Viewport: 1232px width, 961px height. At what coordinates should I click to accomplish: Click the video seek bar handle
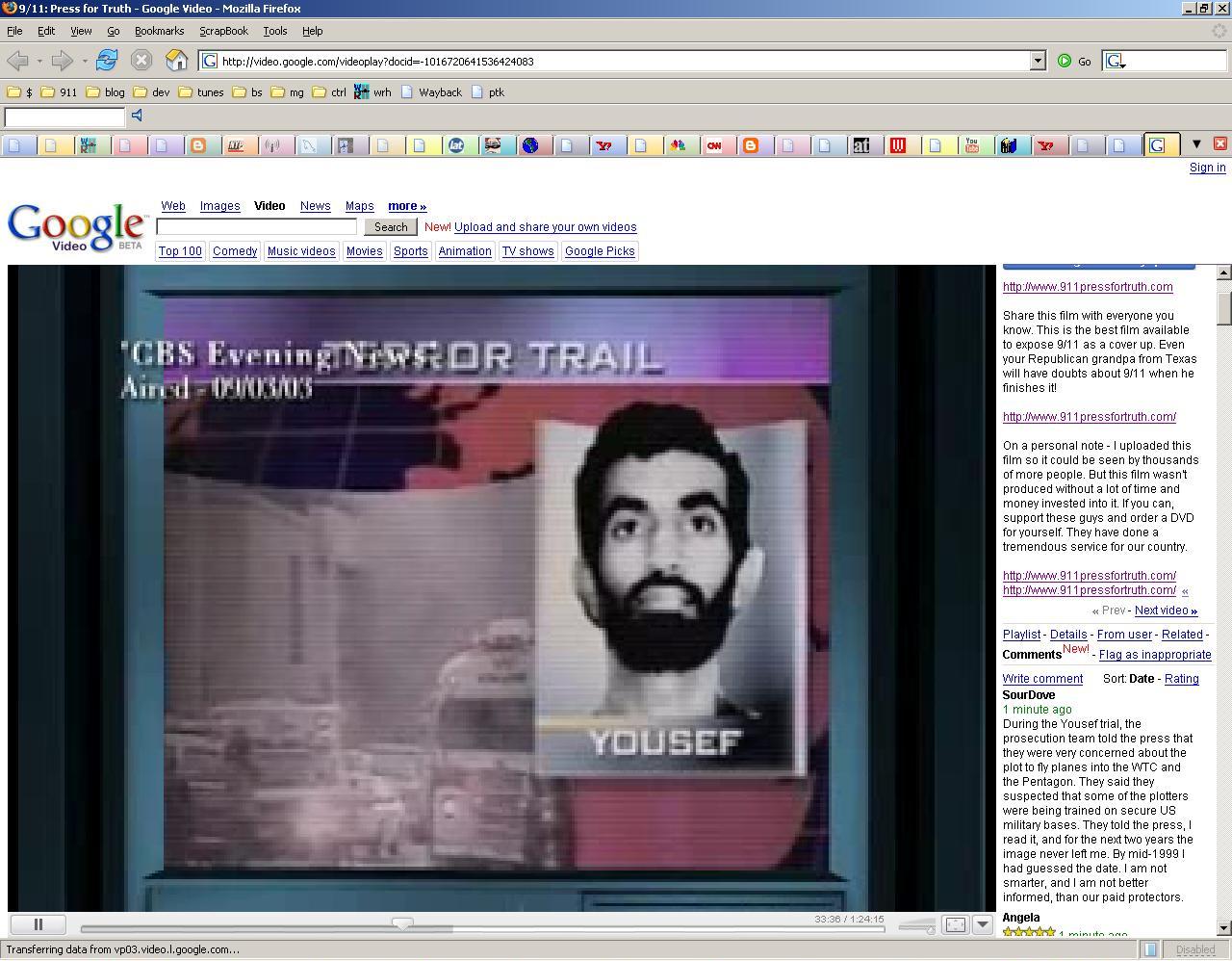click(x=402, y=924)
